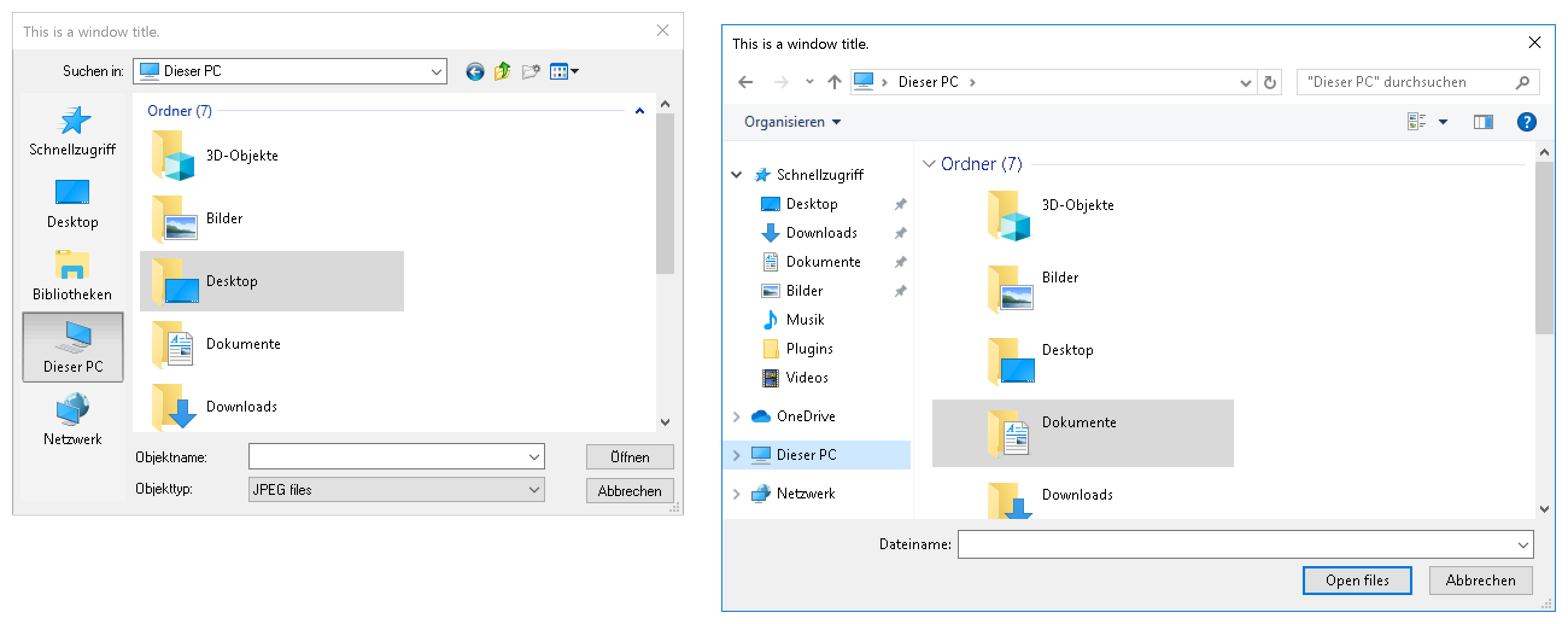This screenshot has width=1568, height=624.
Task: Open recent locations dropdown in right dialog
Action: coord(809,81)
